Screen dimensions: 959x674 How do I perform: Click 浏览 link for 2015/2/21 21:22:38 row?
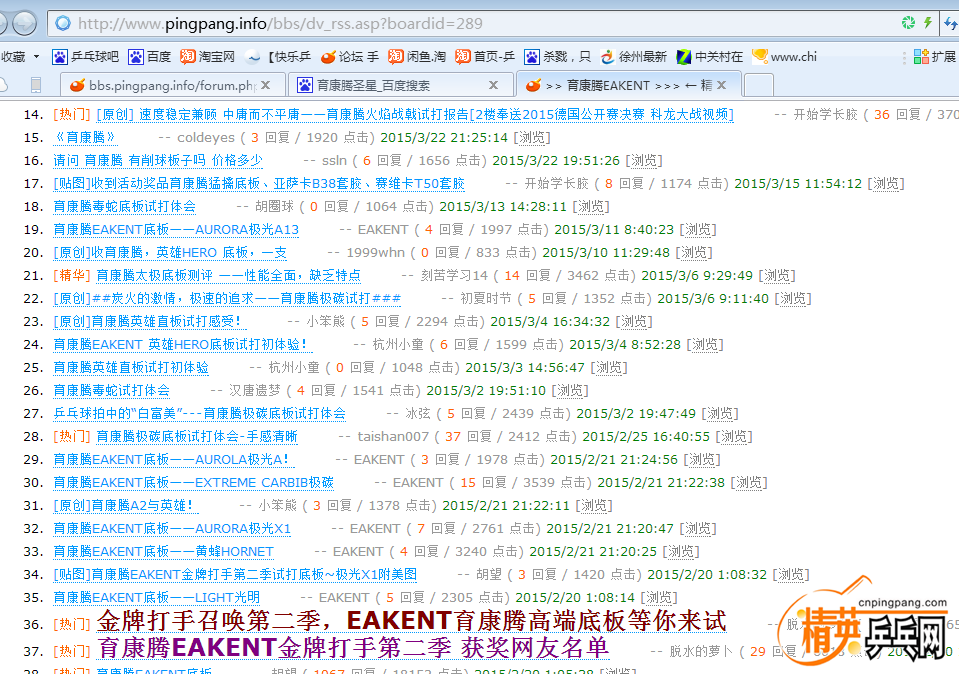point(749,483)
